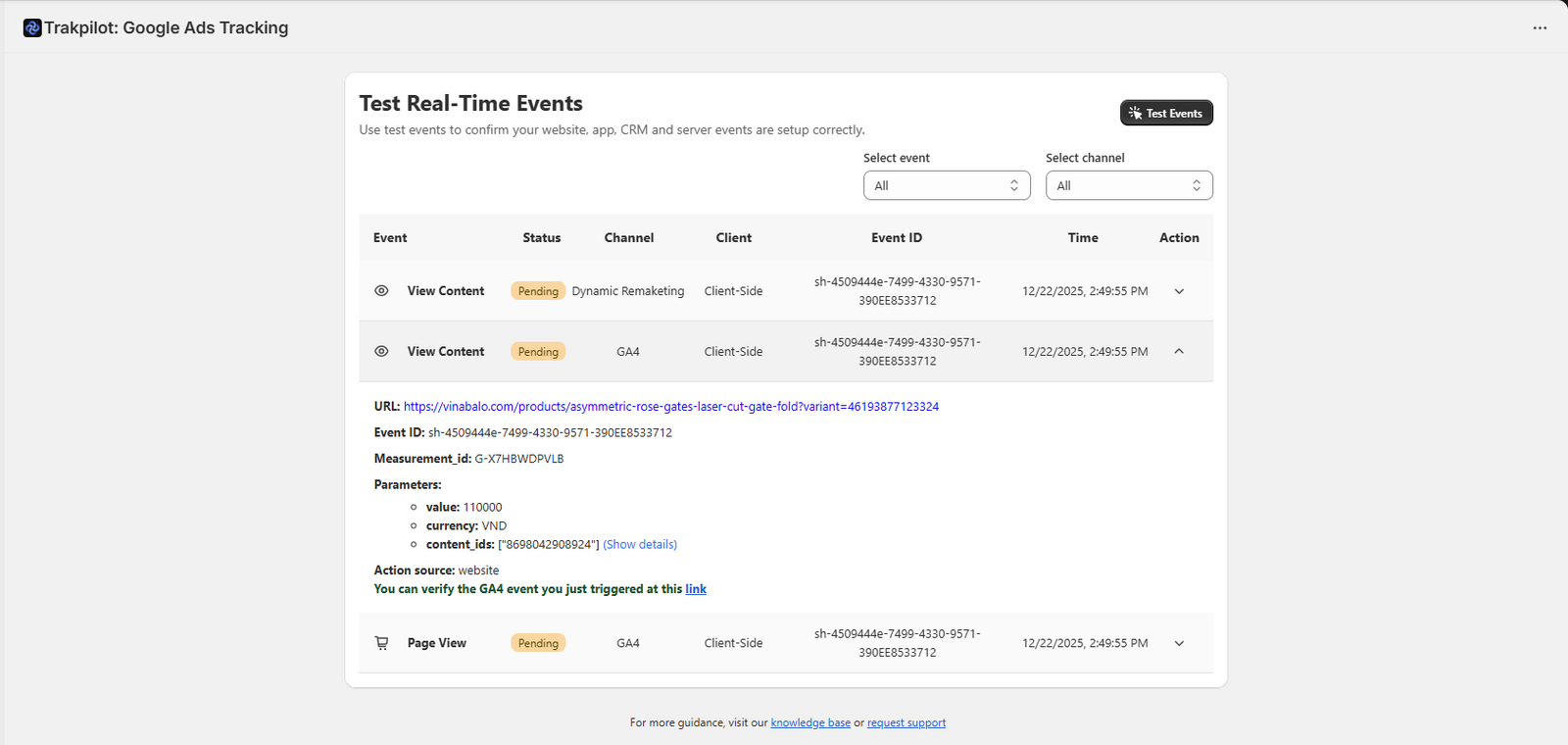Click the Status column header
Image resolution: width=1568 pixels, height=745 pixels.
point(542,237)
